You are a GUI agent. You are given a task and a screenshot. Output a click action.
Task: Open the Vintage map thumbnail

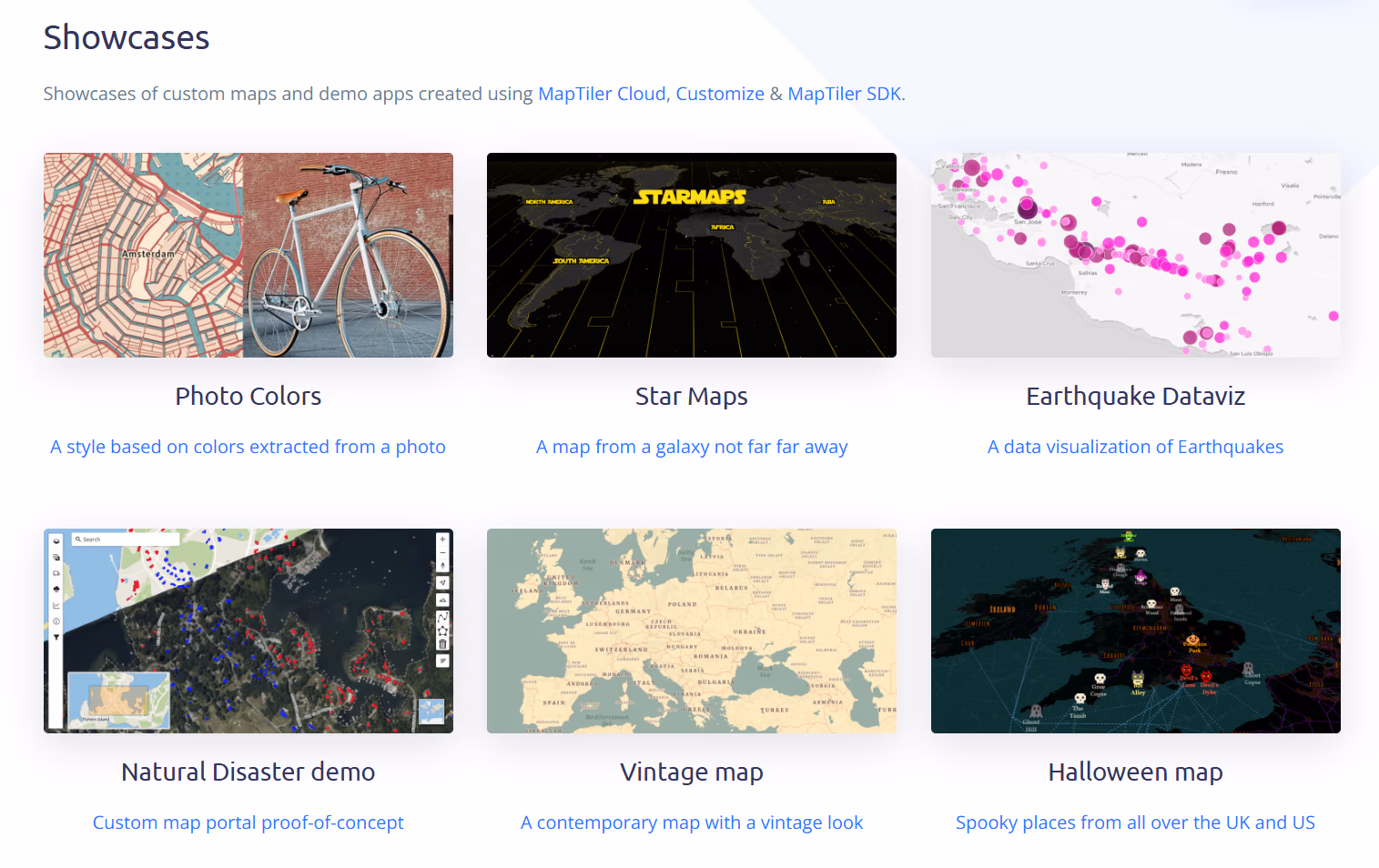click(692, 631)
